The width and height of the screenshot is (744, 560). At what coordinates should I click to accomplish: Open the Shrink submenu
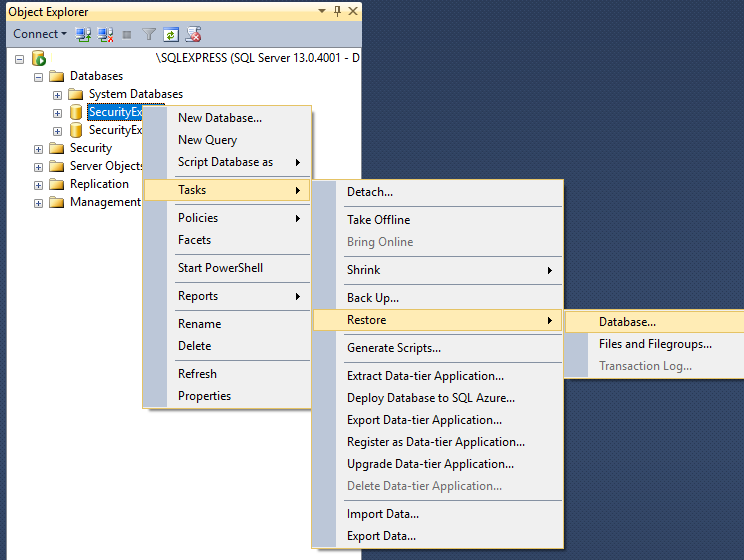437,270
